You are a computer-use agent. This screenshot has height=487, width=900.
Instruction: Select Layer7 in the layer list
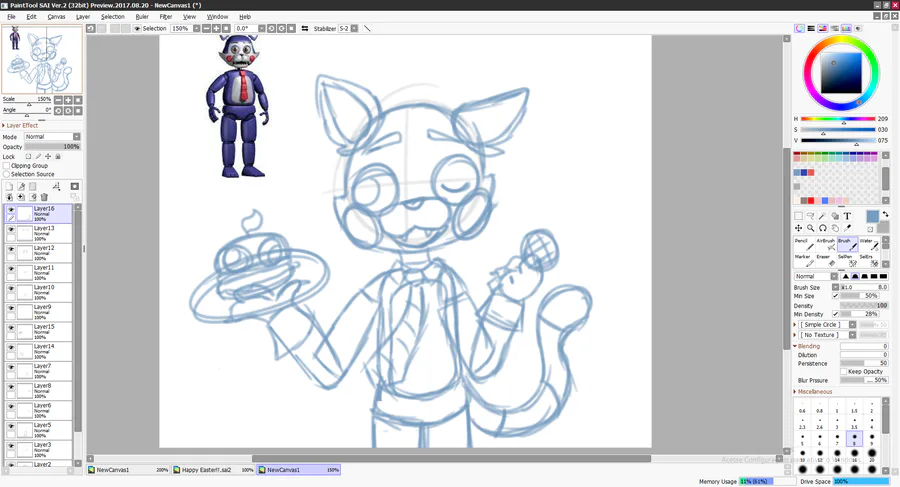click(38, 371)
